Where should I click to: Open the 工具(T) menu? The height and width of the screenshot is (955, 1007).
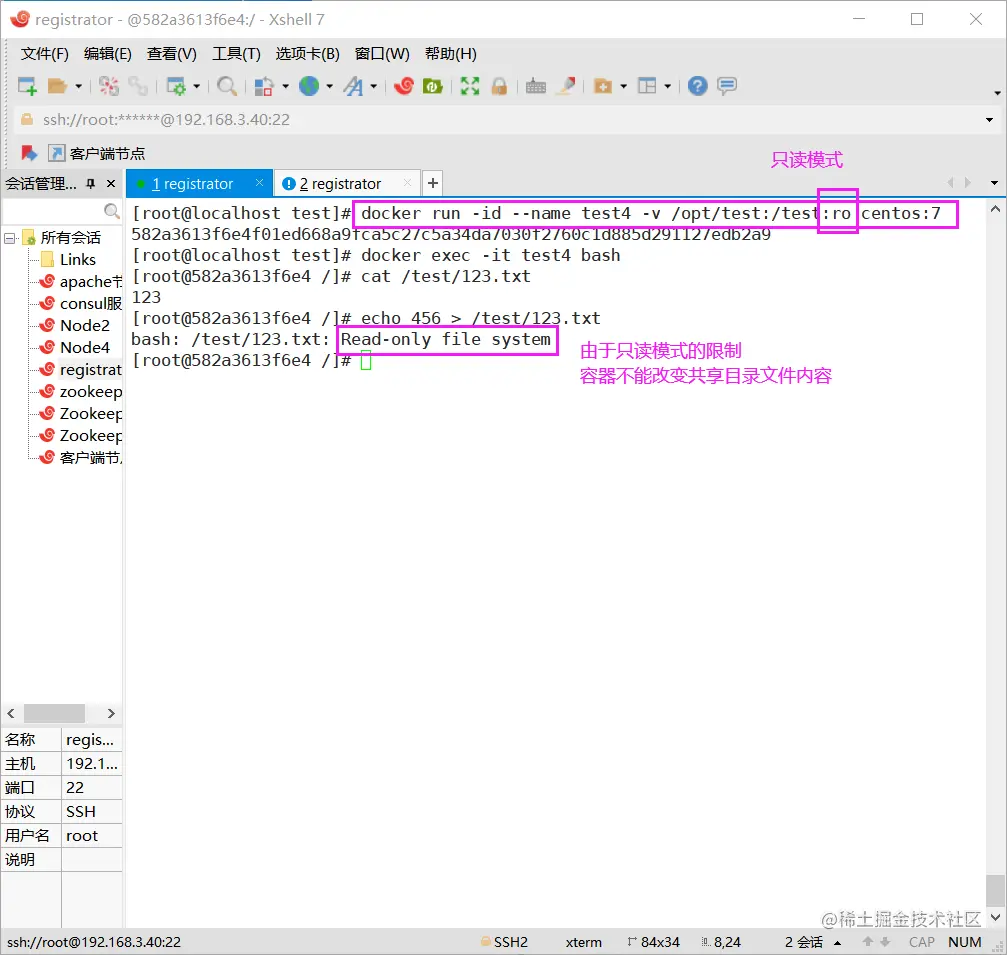[236, 54]
